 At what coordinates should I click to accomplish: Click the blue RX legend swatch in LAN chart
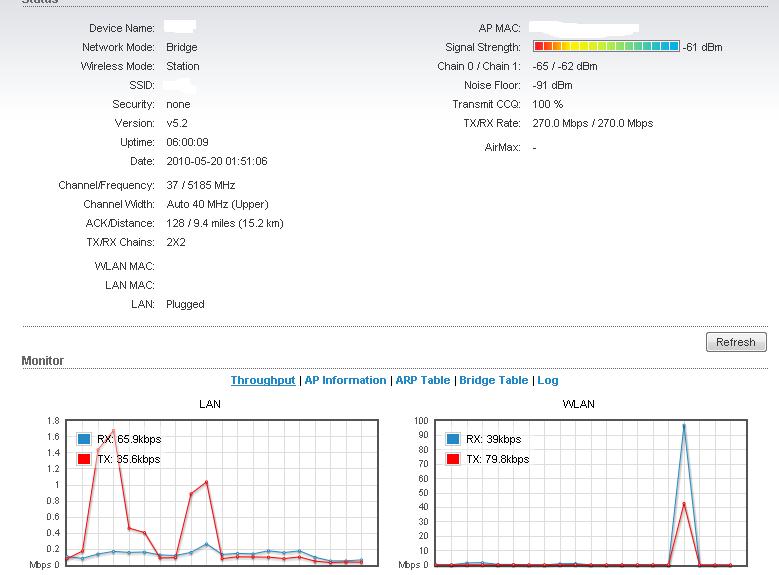[85, 439]
